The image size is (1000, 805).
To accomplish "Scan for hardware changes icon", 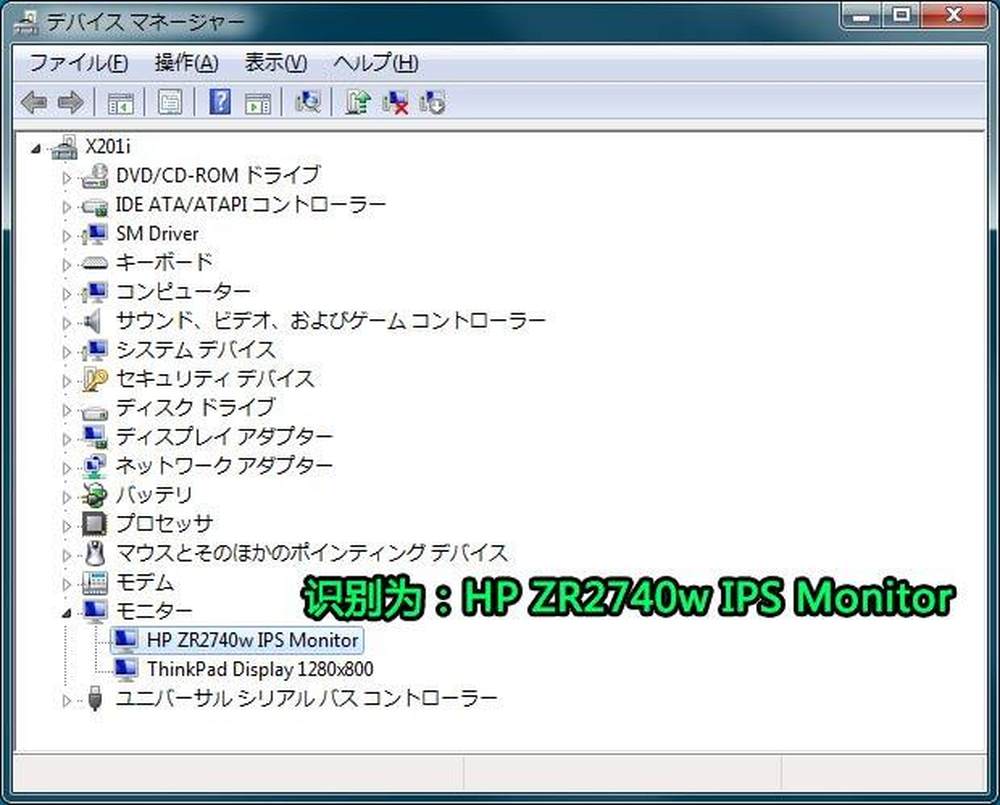I will 308,101.
